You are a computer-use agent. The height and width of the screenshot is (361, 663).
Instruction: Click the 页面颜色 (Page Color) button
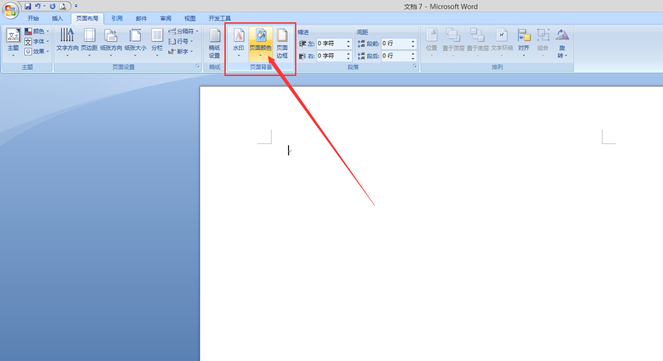click(x=260, y=43)
